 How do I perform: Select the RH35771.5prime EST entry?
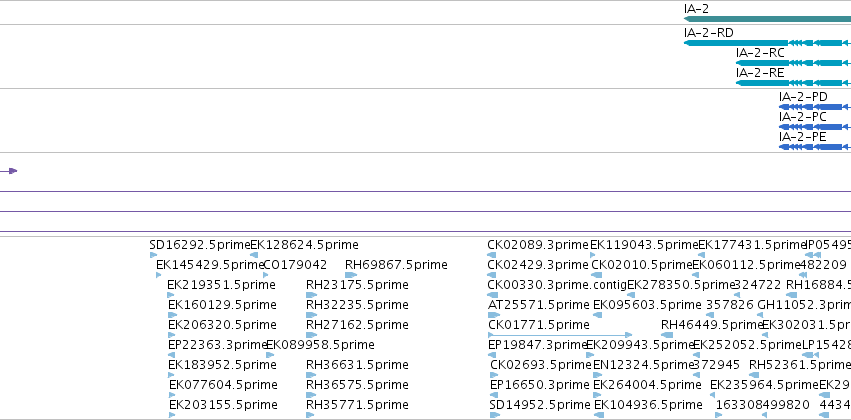[x=357, y=405]
